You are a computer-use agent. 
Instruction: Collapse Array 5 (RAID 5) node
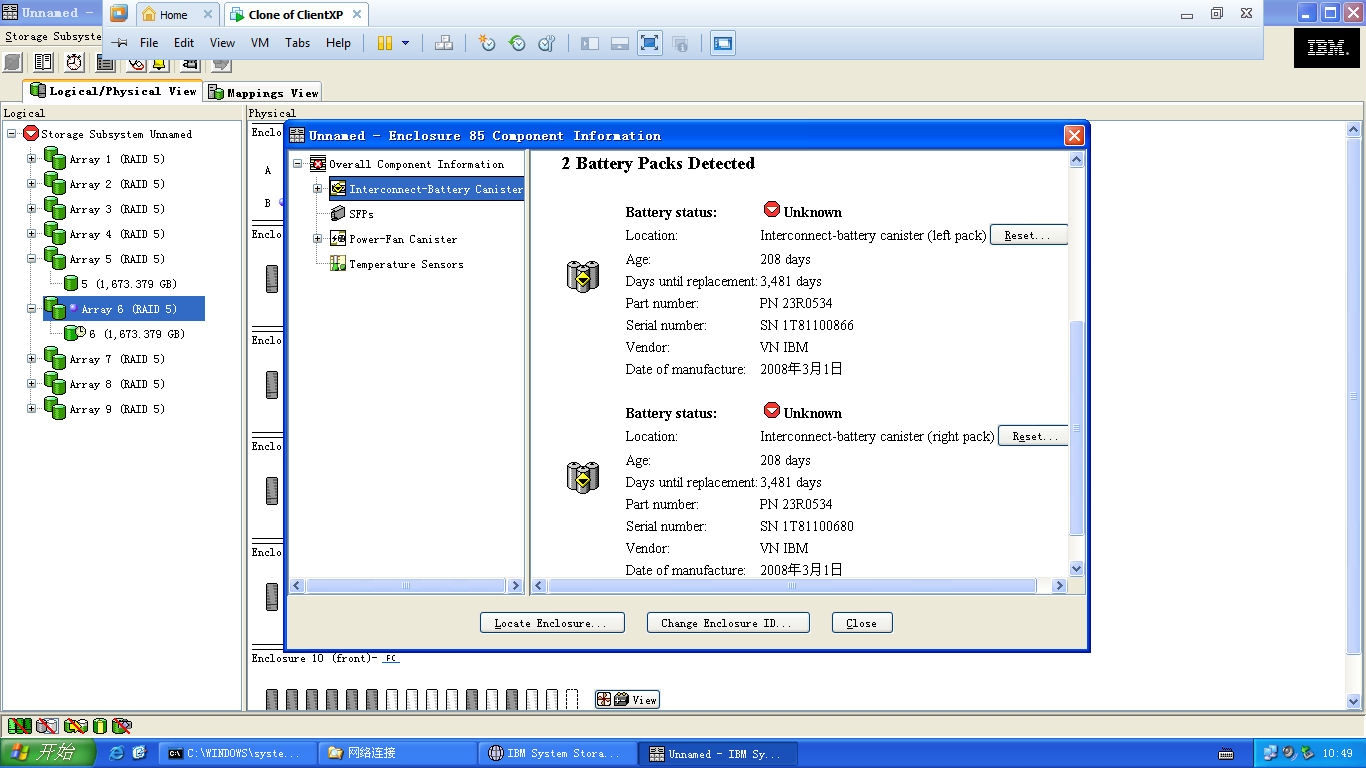(x=31, y=258)
